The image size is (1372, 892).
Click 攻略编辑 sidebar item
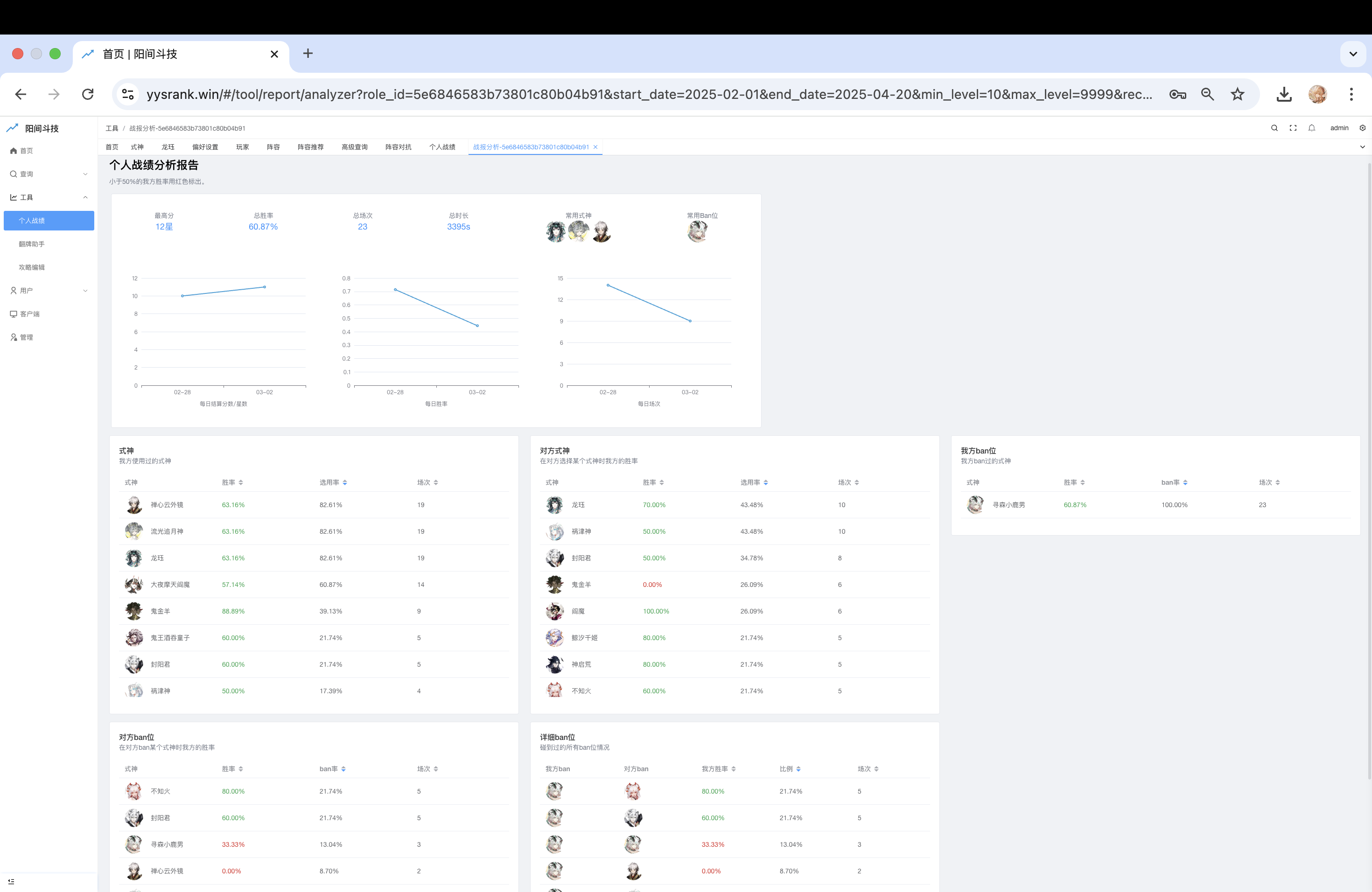32,267
